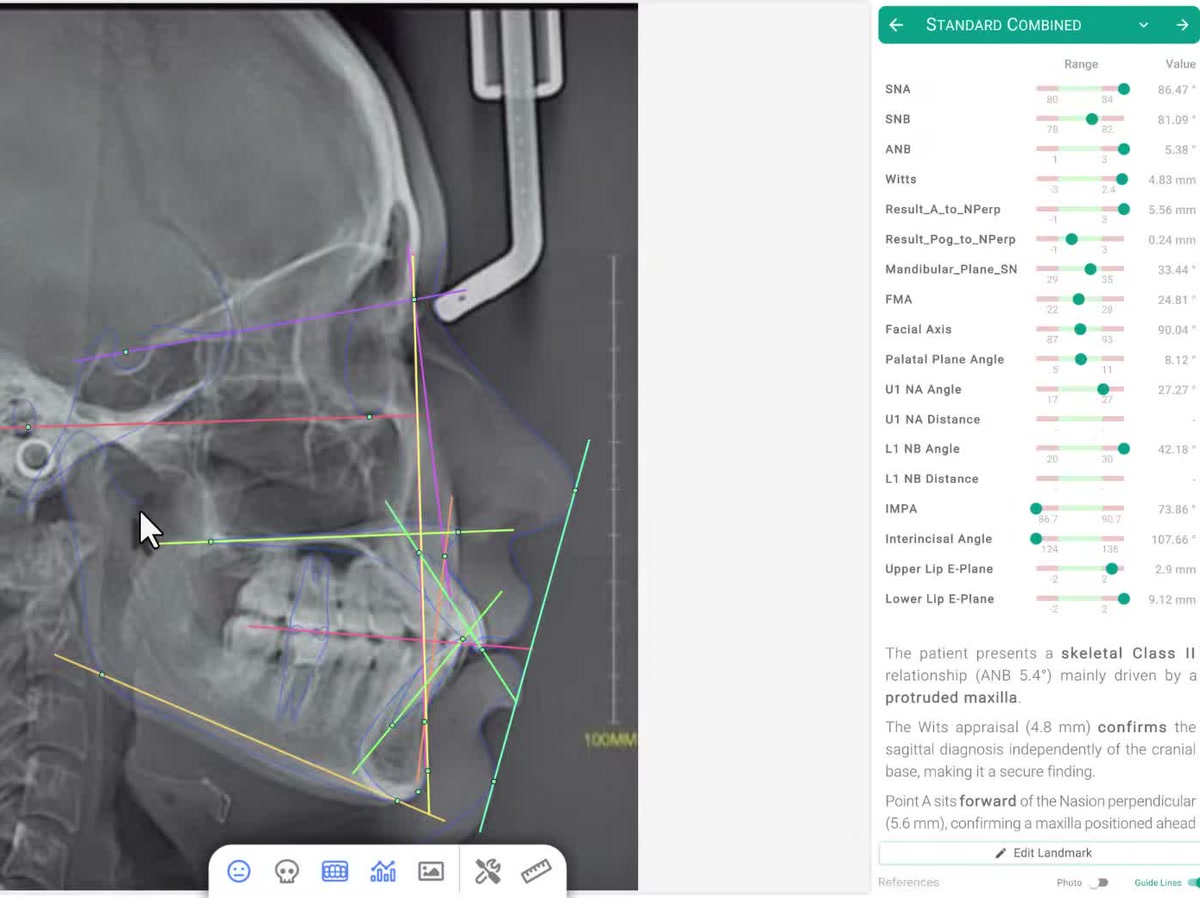Click the 5.38° ANB value
This screenshot has width=1200, height=898.
1180,150
